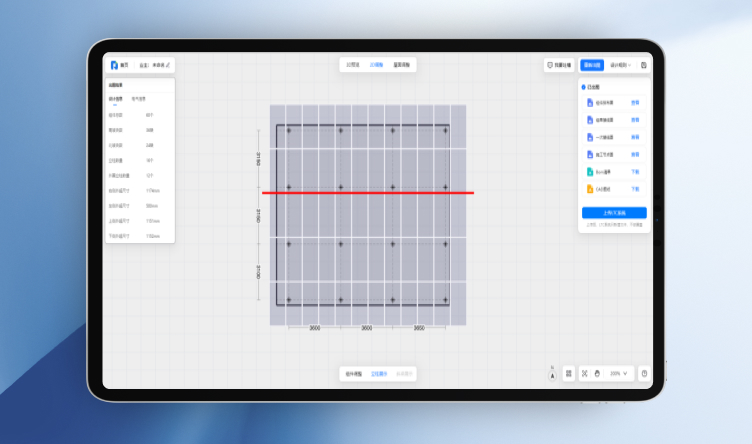Open the 200% zoom level dropdown
Viewport: 752px width, 444px height.
click(x=619, y=373)
